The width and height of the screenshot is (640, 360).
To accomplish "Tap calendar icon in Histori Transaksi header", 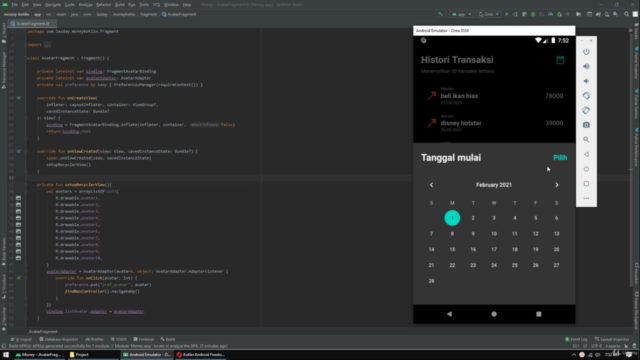I will (560, 60).
